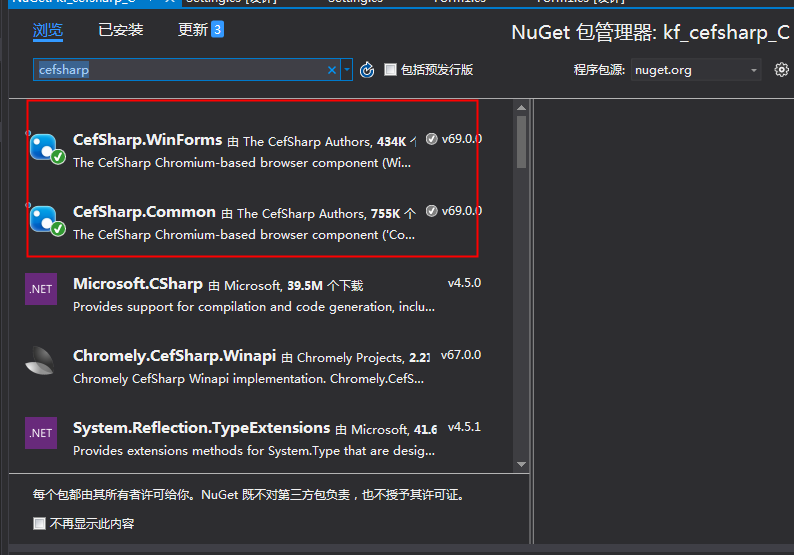This screenshot has height=555, width=794.
Task: Enable the 包括预发行版 checkbox
Action: (390, 69)
